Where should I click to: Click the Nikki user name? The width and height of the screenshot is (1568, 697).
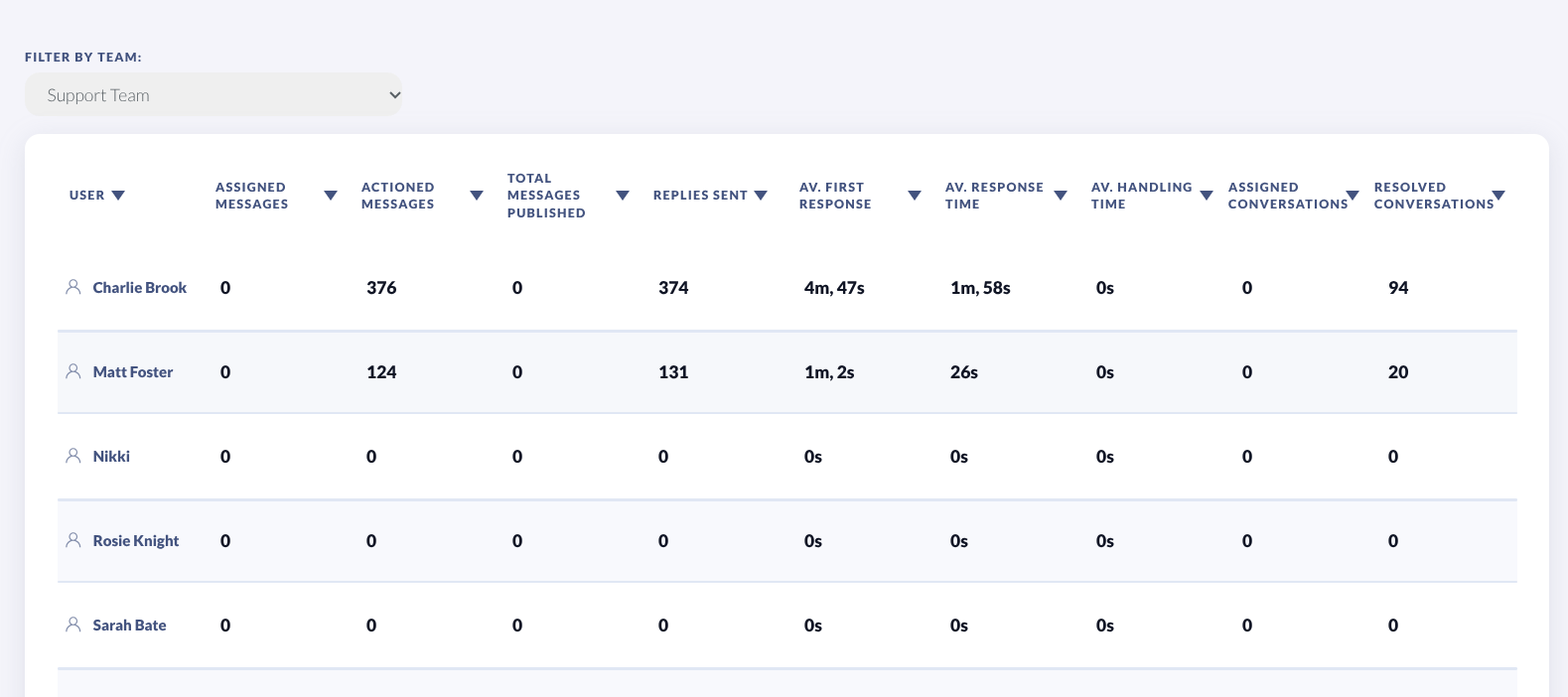[111, 457]
